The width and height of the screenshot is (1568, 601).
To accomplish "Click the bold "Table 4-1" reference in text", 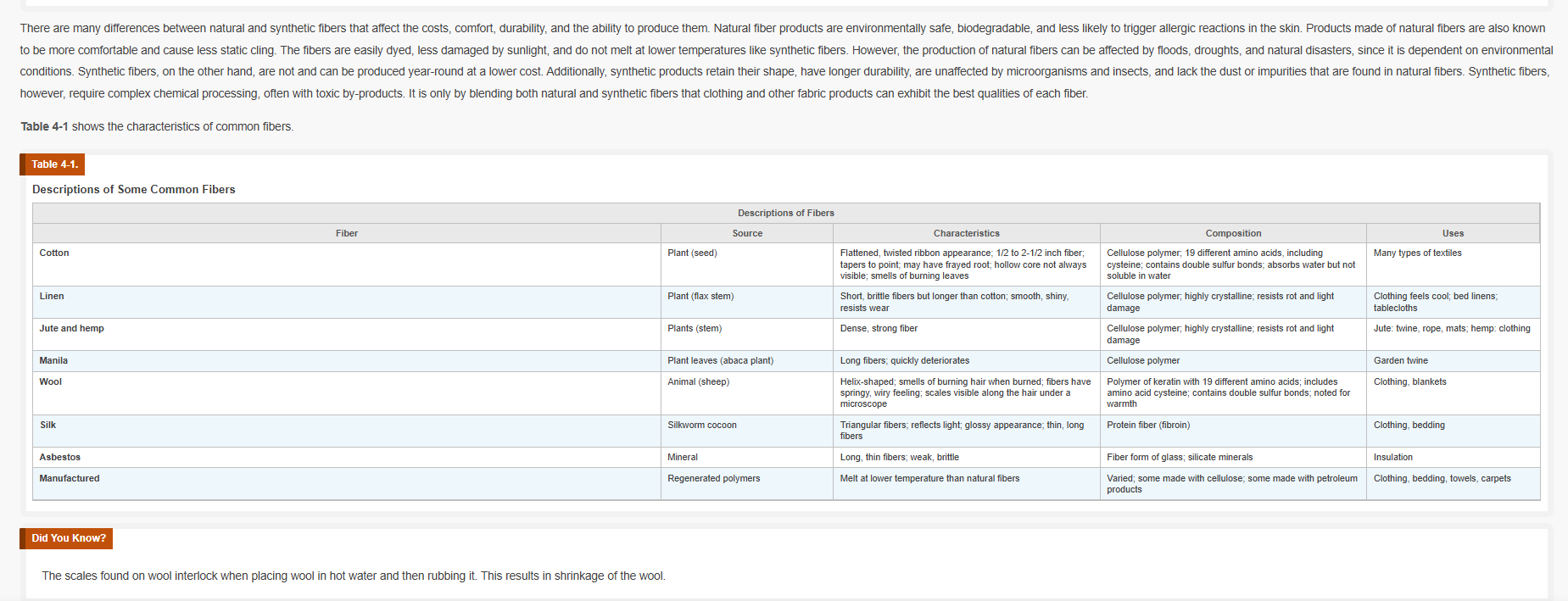I will (x=44, y=126).
